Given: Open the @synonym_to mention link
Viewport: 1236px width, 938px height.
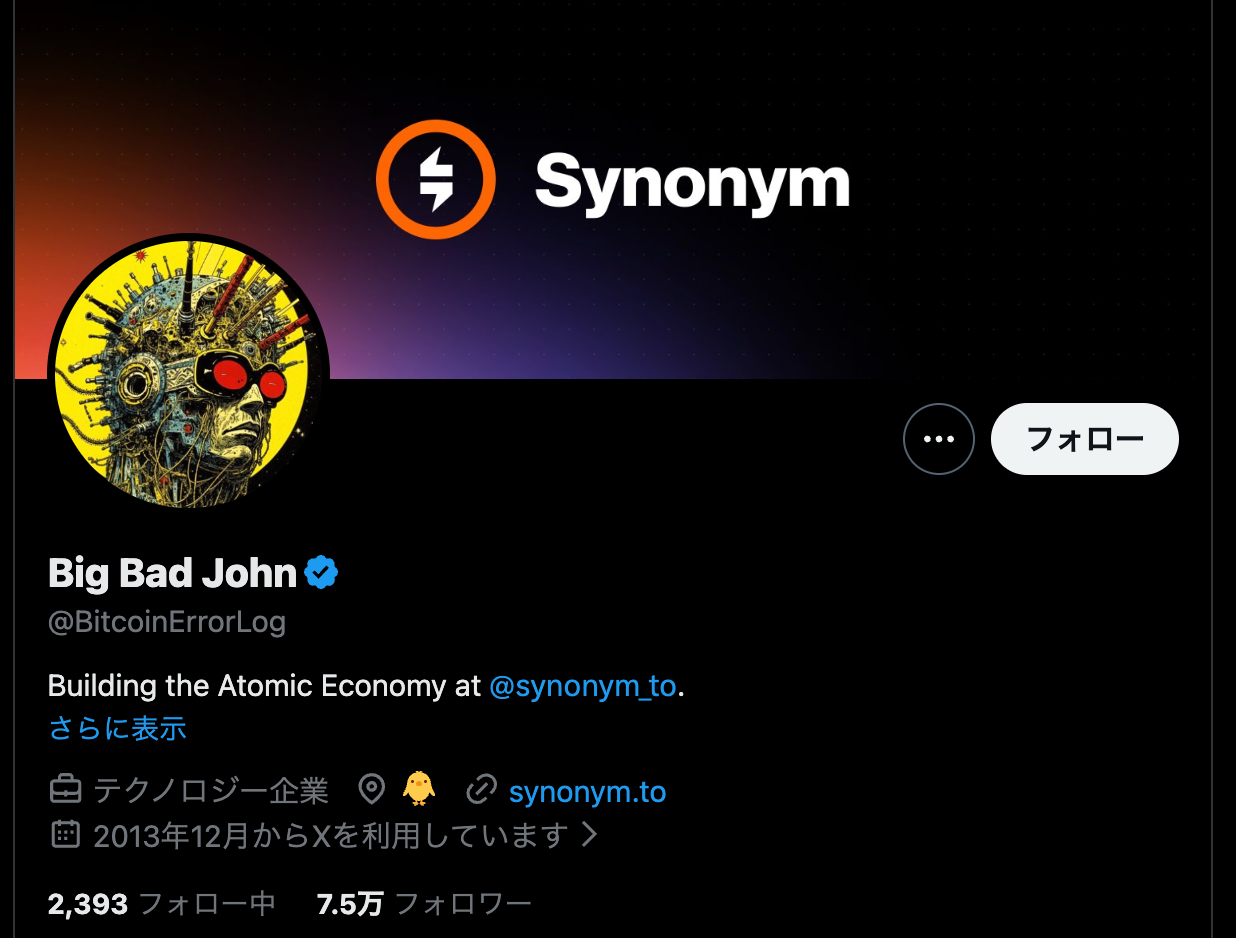Looking at the screenshot, I should coord(583,686).
